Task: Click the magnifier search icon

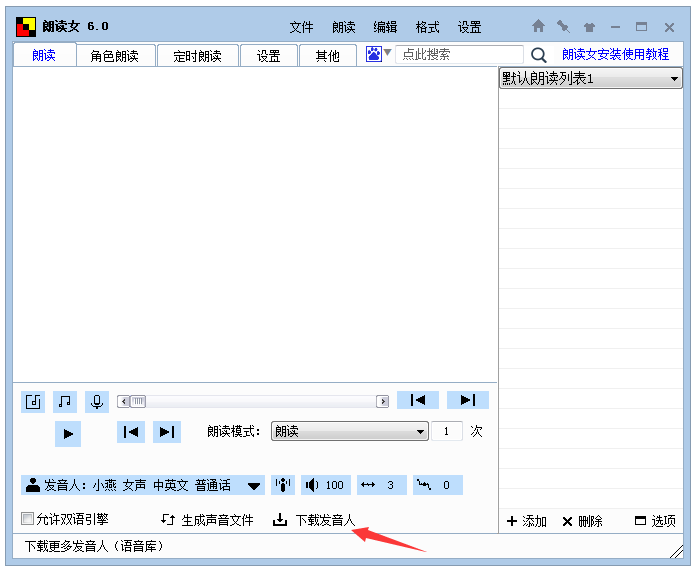Action: pos(539,55)
